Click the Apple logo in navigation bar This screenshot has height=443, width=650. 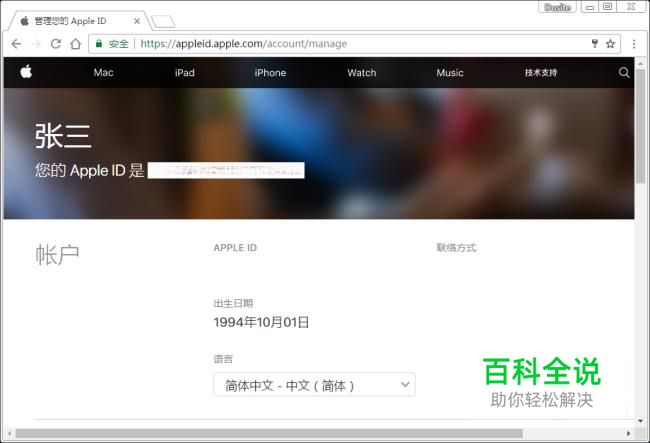26,72
